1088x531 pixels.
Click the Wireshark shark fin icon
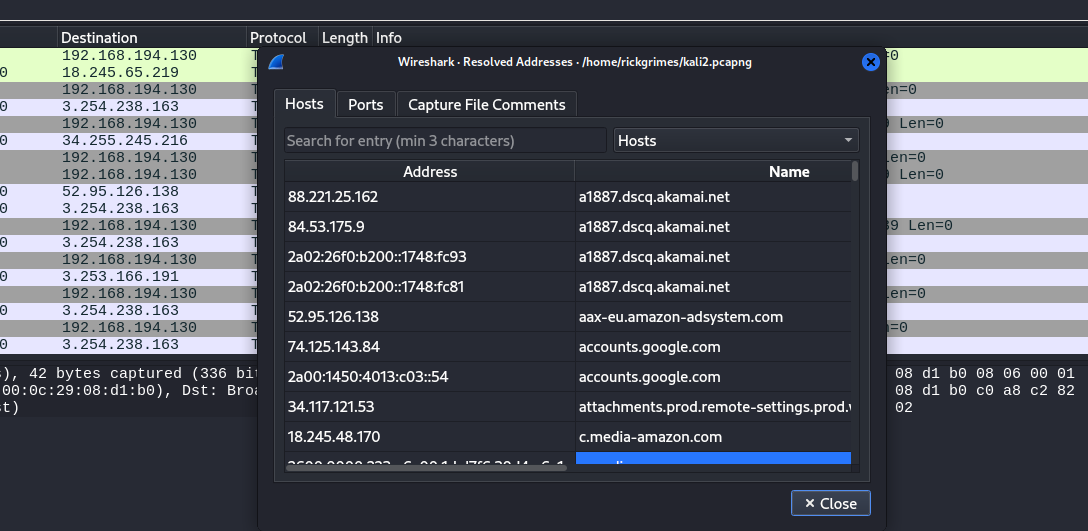tap(276, 62)
